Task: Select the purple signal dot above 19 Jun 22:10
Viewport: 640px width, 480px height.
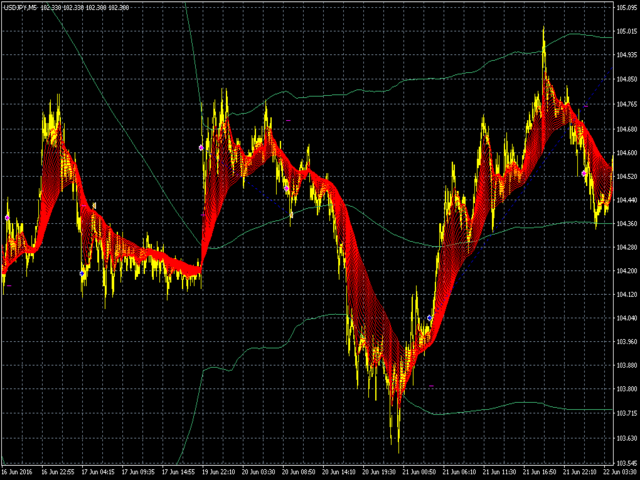Action: pos(201,147)
